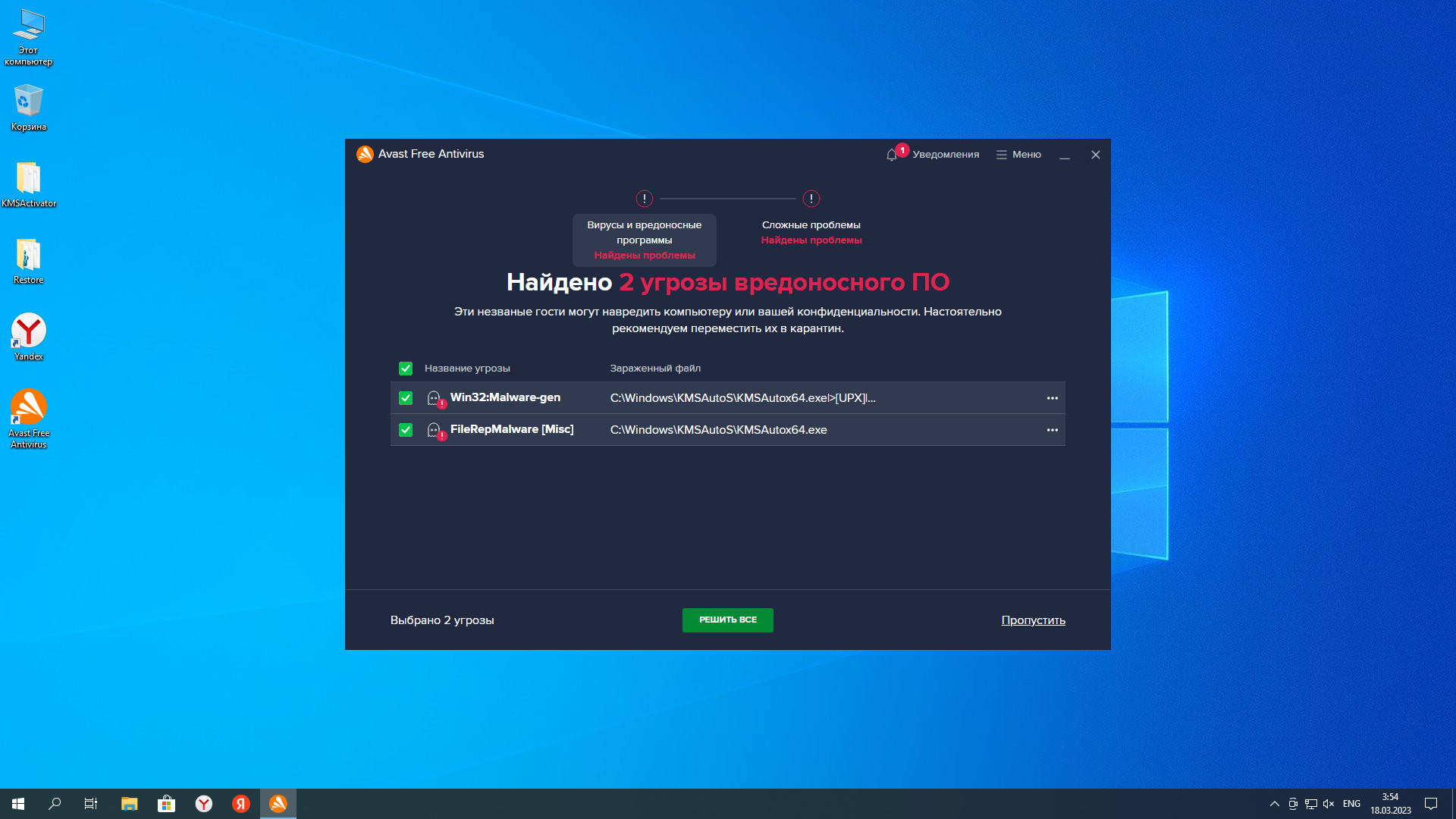
Task: Uncheck the Win32:Malware-gen threat checkbox
Action: tap(406, 398)
